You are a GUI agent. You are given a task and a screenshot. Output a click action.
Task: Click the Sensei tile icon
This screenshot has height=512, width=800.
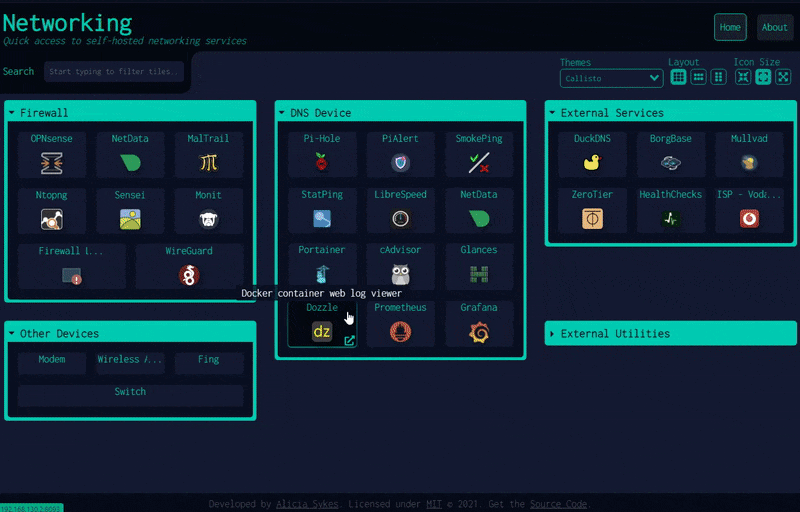130,219
